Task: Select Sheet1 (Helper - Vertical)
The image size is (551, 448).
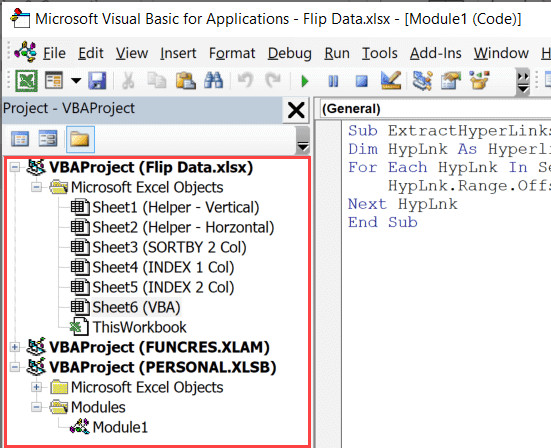Action: click(175, 207)
